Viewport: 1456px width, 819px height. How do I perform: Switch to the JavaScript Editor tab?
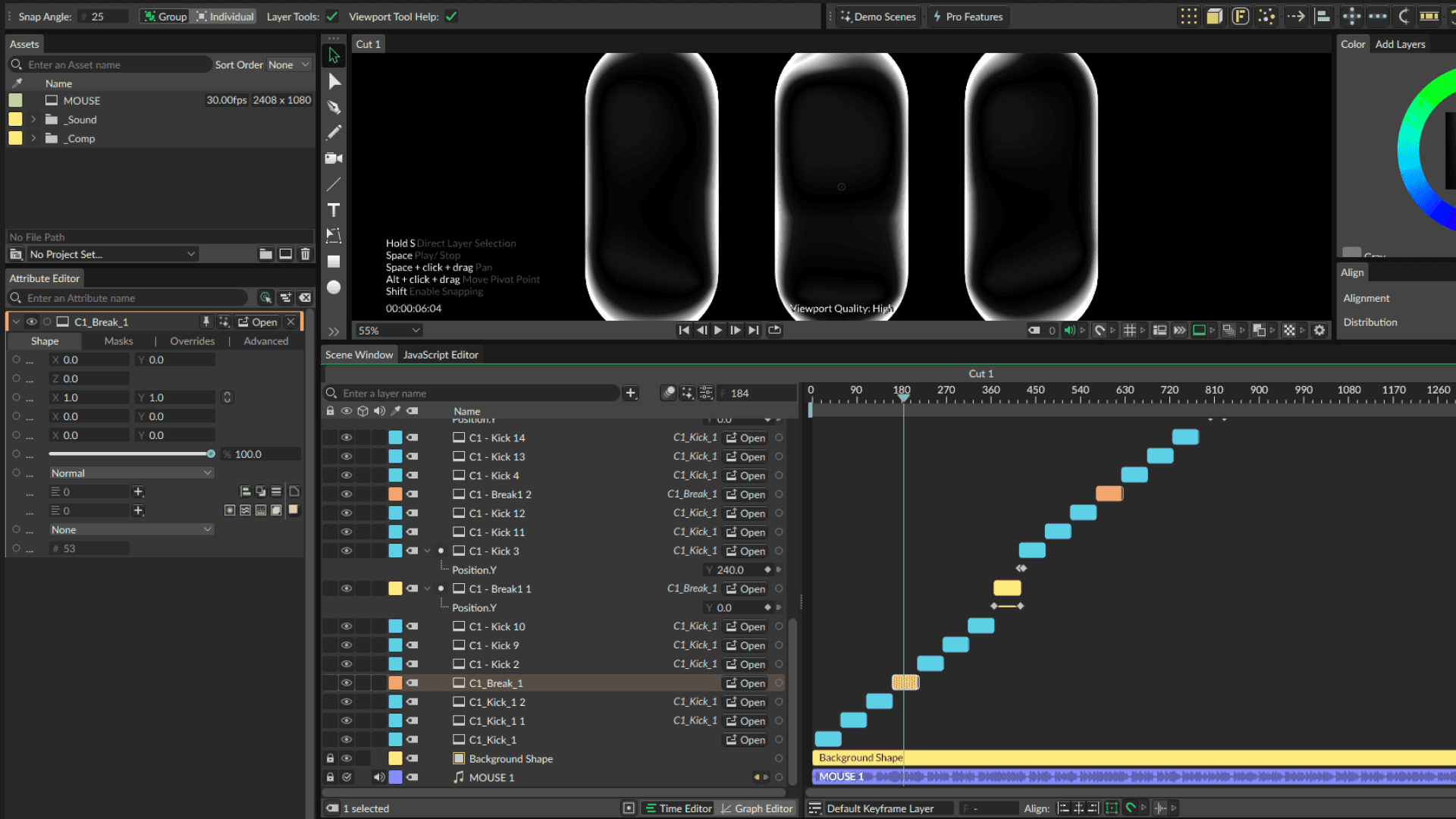click(441, 355)
